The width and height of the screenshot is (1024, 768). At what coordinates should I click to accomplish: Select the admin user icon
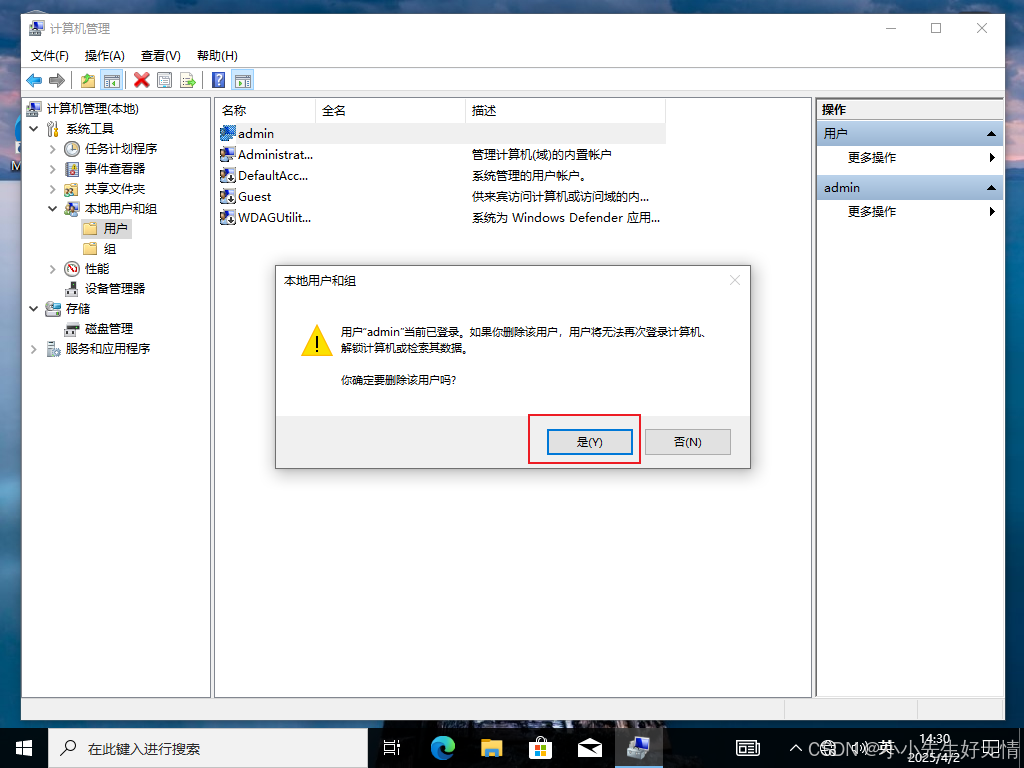point(227,133)
